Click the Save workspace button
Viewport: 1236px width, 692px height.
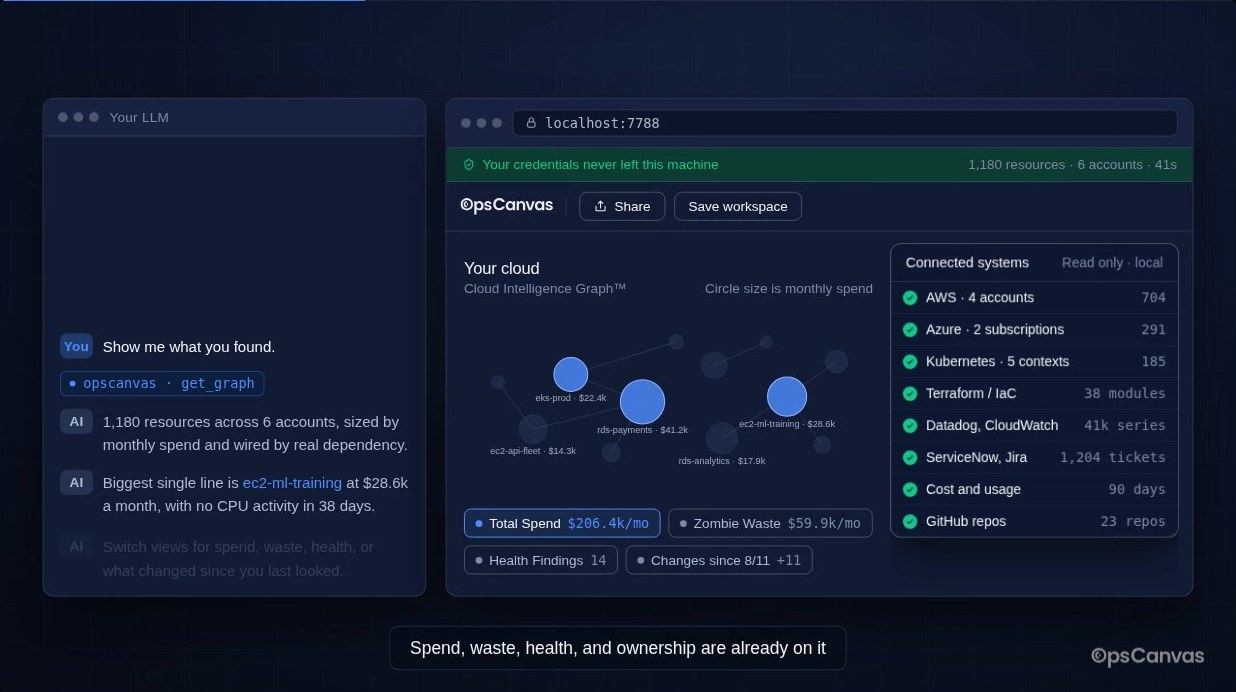point(738,206)
